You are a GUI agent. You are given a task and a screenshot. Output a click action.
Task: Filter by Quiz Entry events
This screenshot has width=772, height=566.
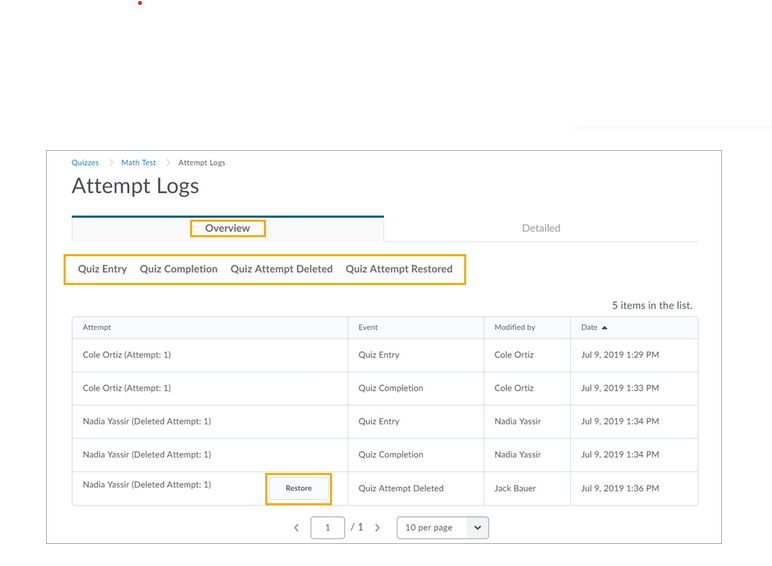(102, 269)
